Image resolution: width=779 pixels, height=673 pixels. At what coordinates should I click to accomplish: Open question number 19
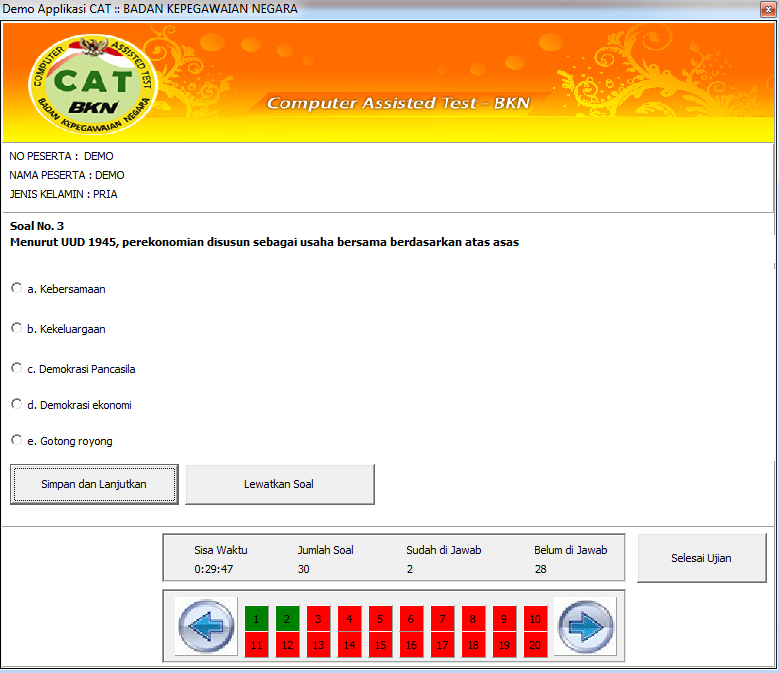[x=504, y=645]
